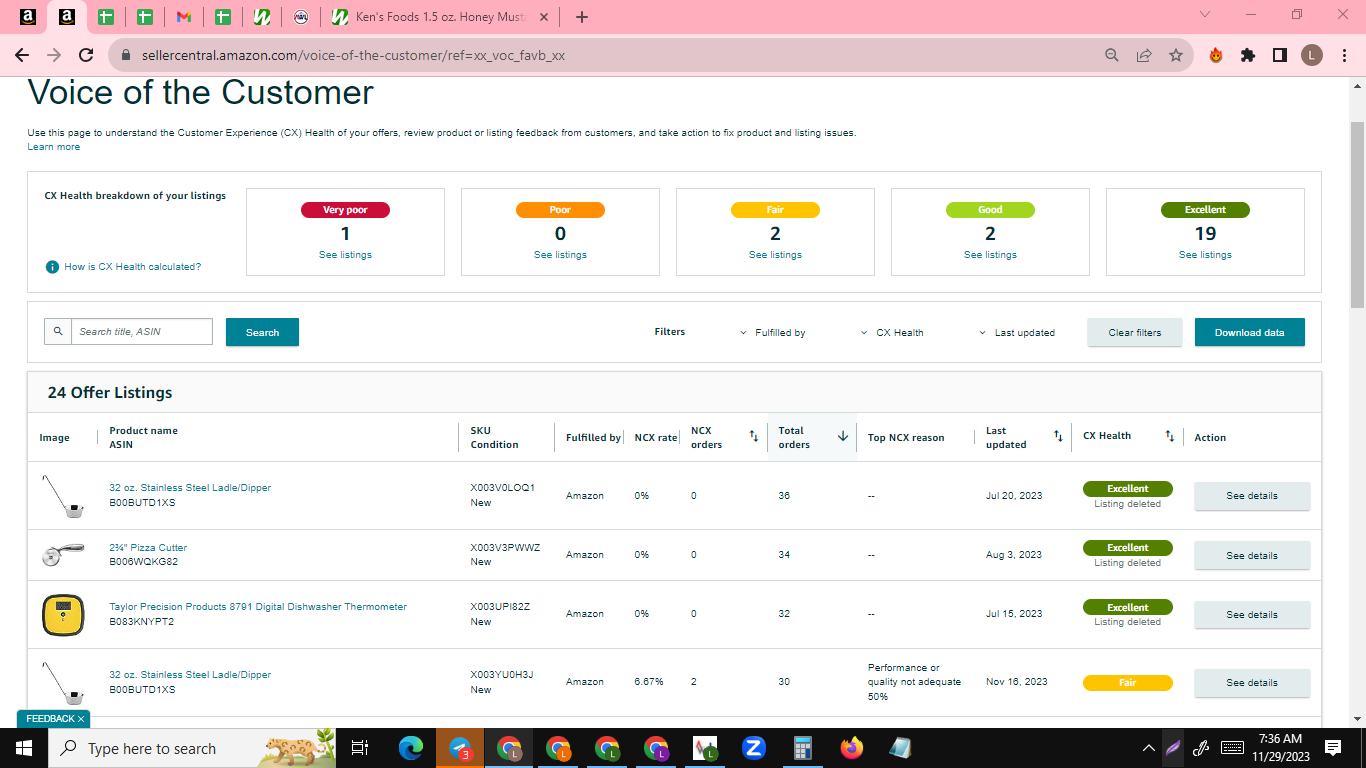Screen dimensions: 1366x768
Task: Open the 2¾" Pizza Cutter product link
Action: pos(148,548)
